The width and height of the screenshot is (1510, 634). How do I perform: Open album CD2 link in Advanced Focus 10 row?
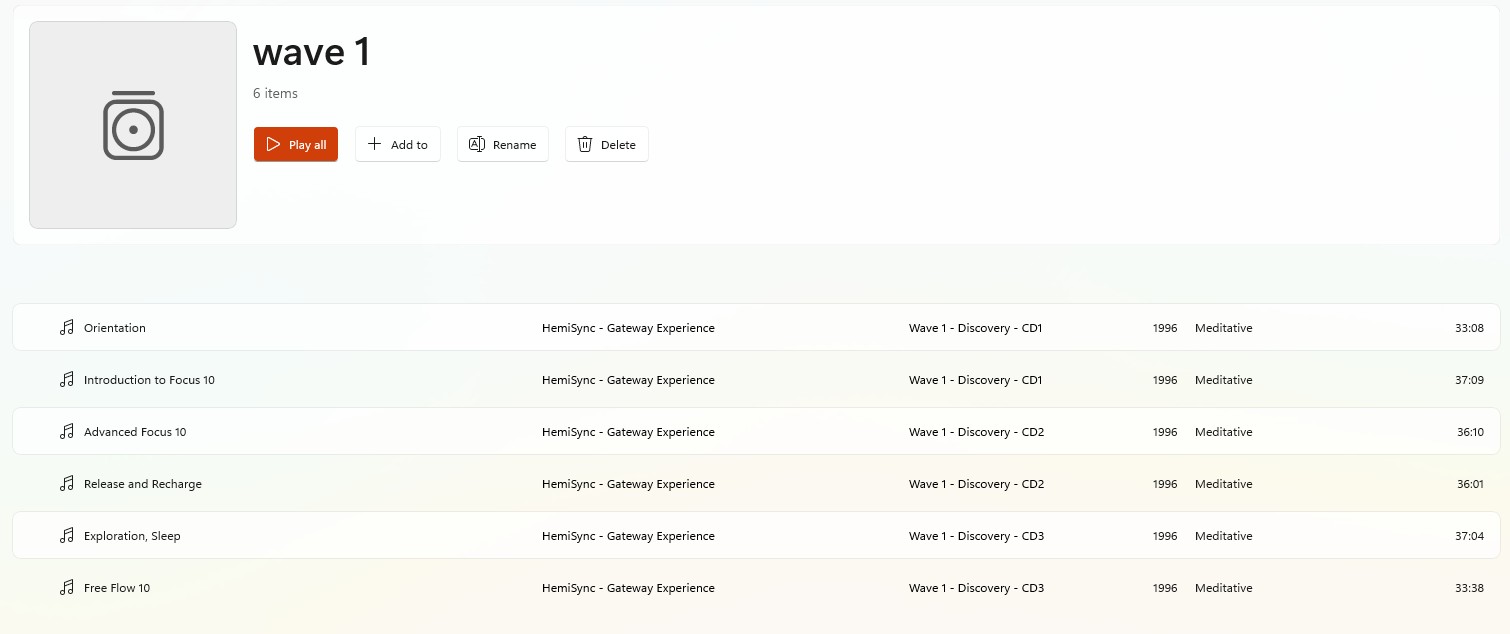pos(976,432)
